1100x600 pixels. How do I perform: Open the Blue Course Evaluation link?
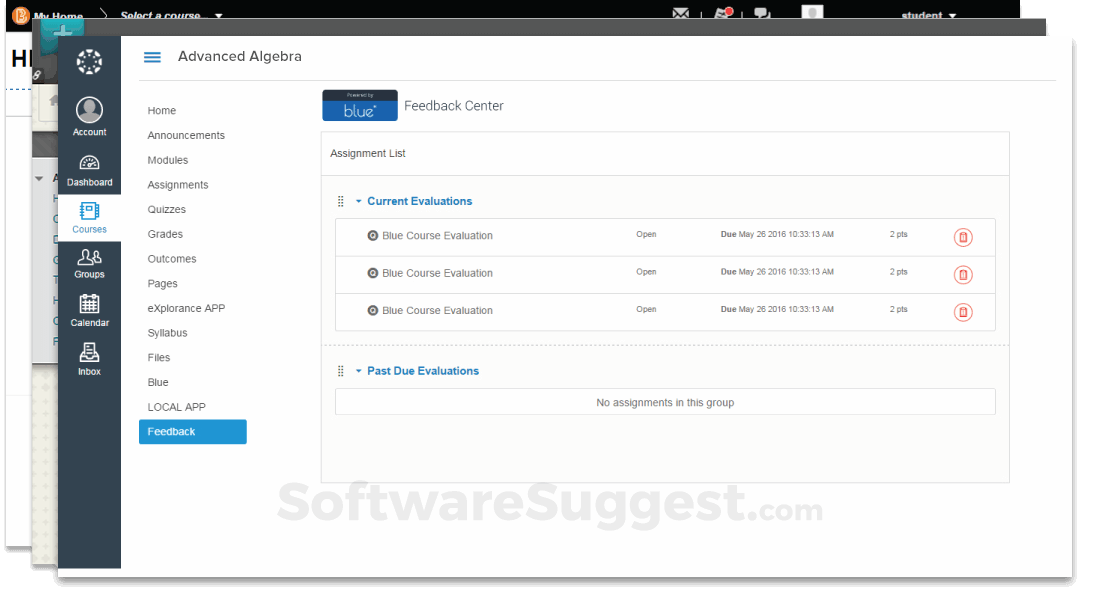435,235
